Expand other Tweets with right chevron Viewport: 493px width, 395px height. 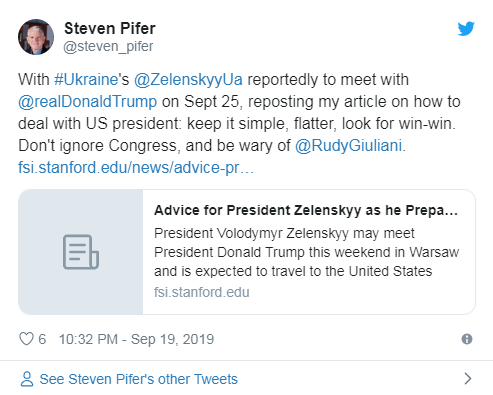pyautogui.click(x=468, y=379)
